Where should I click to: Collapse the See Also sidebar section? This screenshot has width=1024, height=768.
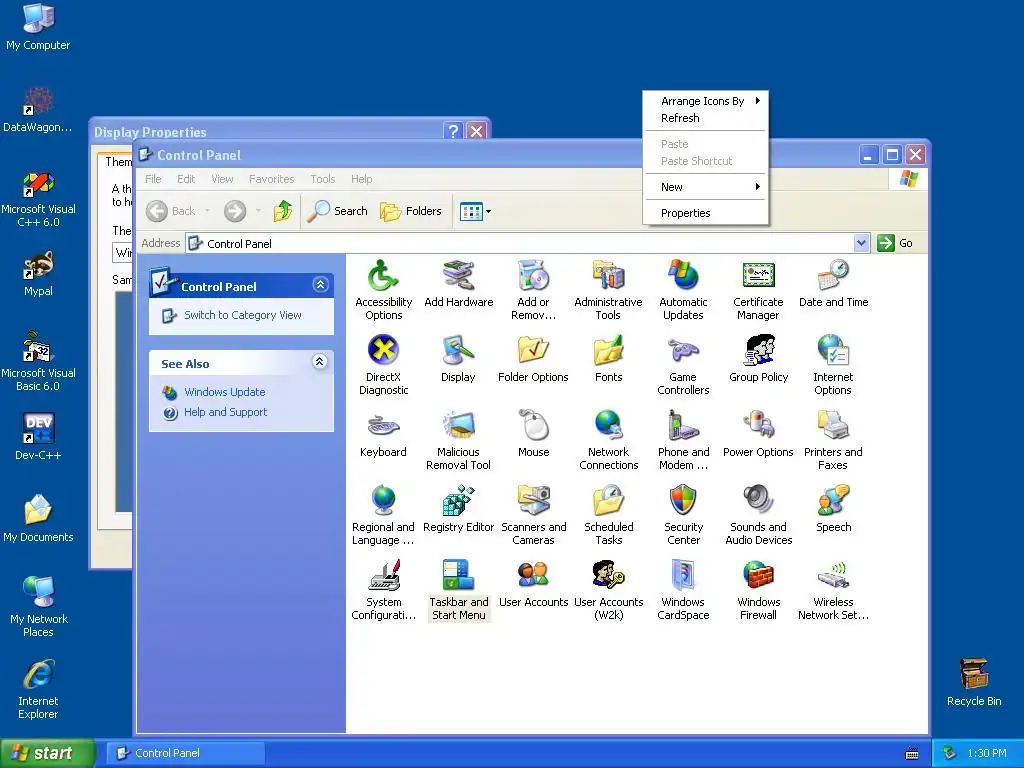coord(319,362)
